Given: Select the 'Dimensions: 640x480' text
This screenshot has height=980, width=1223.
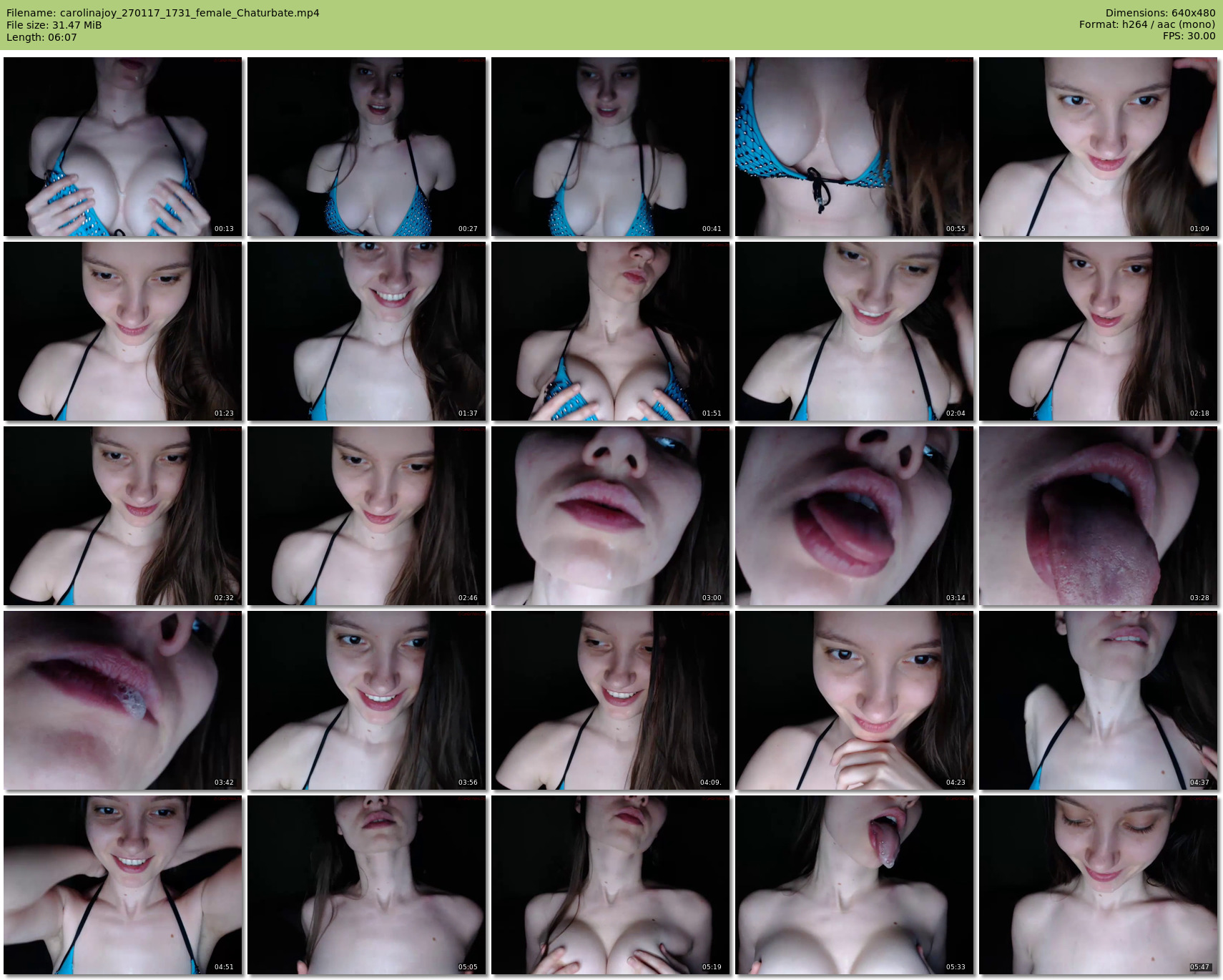Looking at the screenshot, I should [x=1160, y=13].
